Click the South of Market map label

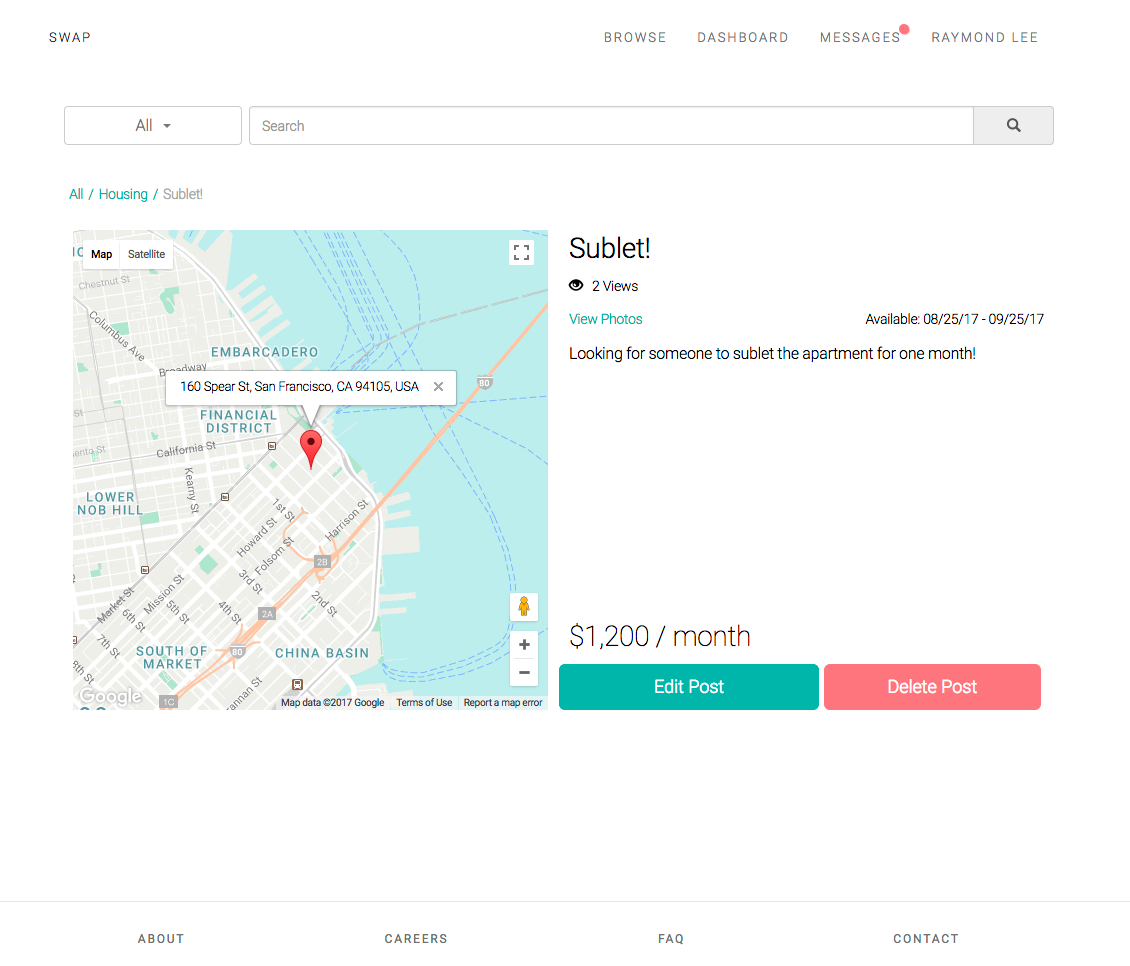[172, 657]
